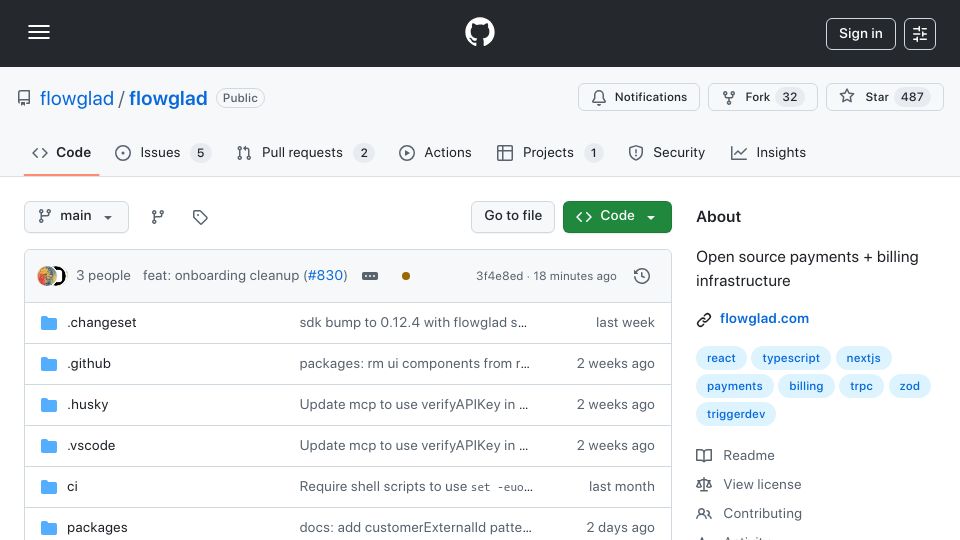This screenshot has width=960, height=540.
Task: Open the Pull requests tab
Action: pos(304,152)
